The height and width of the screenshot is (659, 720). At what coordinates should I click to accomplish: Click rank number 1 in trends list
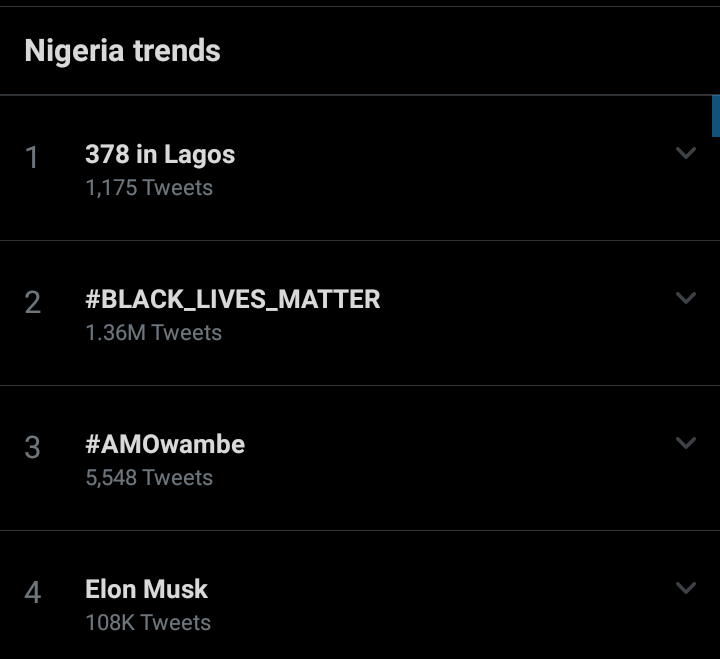pyautogui.click(x=32, y=158)
